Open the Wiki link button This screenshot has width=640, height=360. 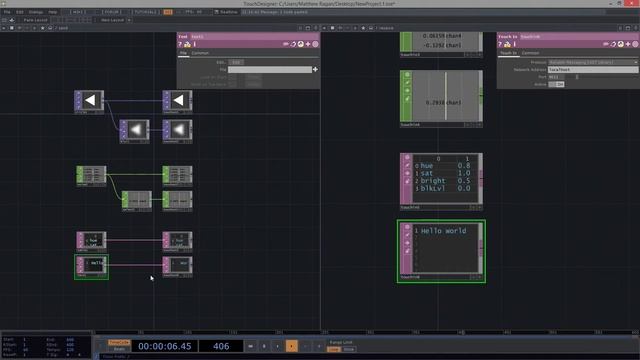77,12
